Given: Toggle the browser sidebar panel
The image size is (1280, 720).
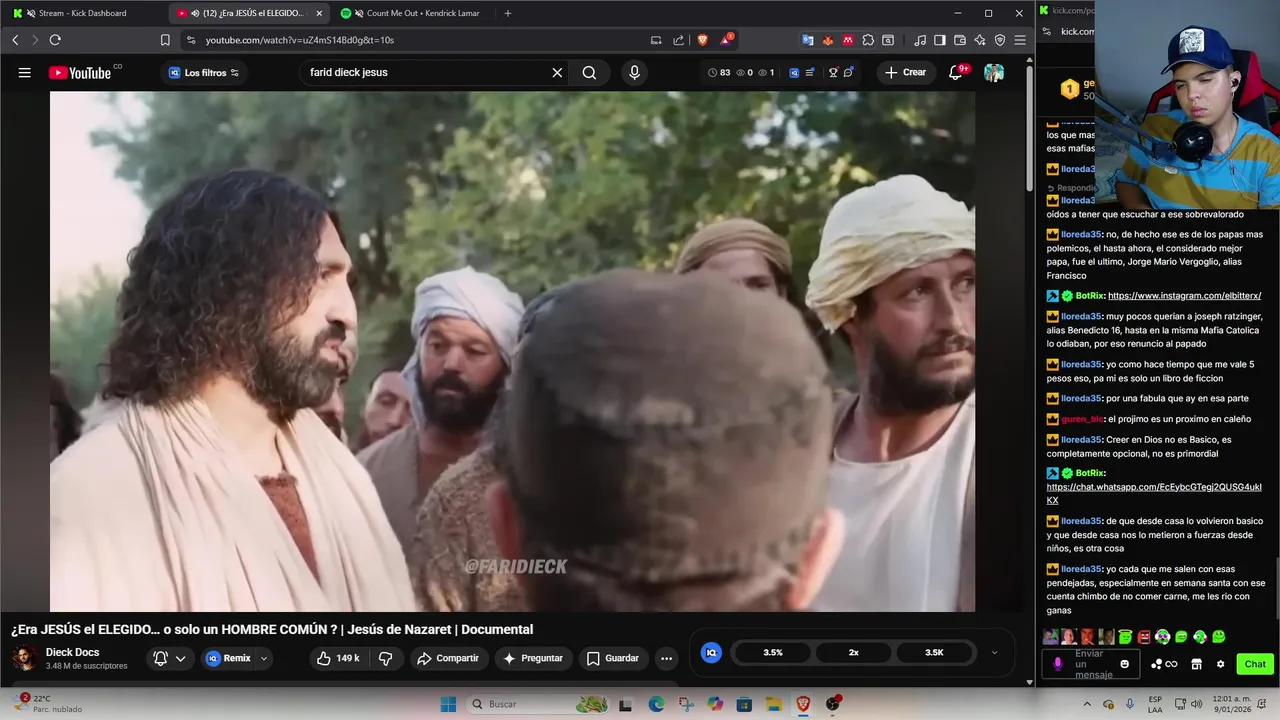Looking at the screenshot, I should click(x=940, y=40).
